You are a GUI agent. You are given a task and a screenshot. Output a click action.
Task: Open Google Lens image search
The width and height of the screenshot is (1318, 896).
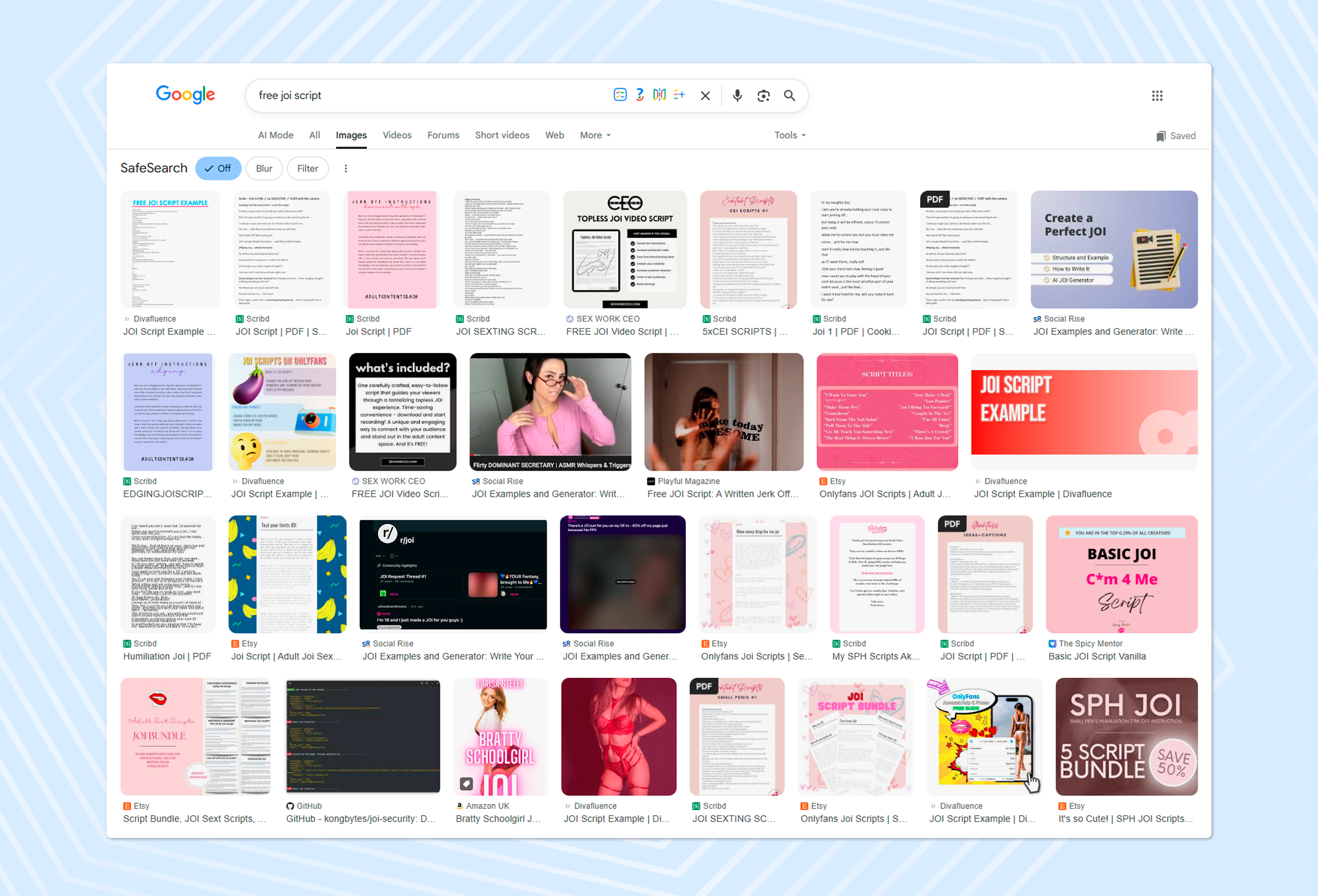[x=763, y=95]
